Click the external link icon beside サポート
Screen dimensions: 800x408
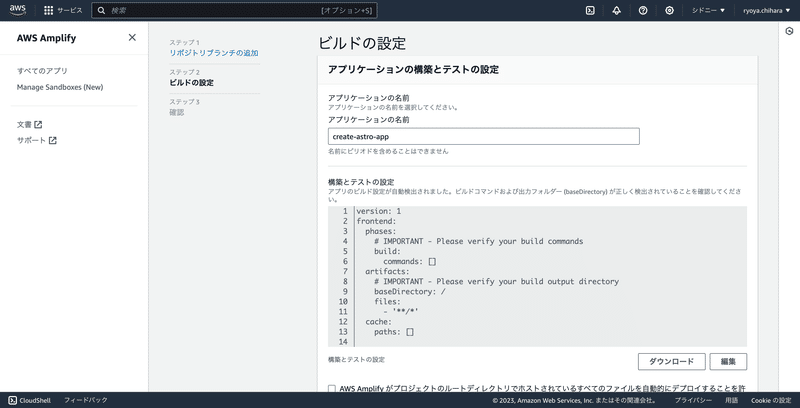[x=53, y=141]
